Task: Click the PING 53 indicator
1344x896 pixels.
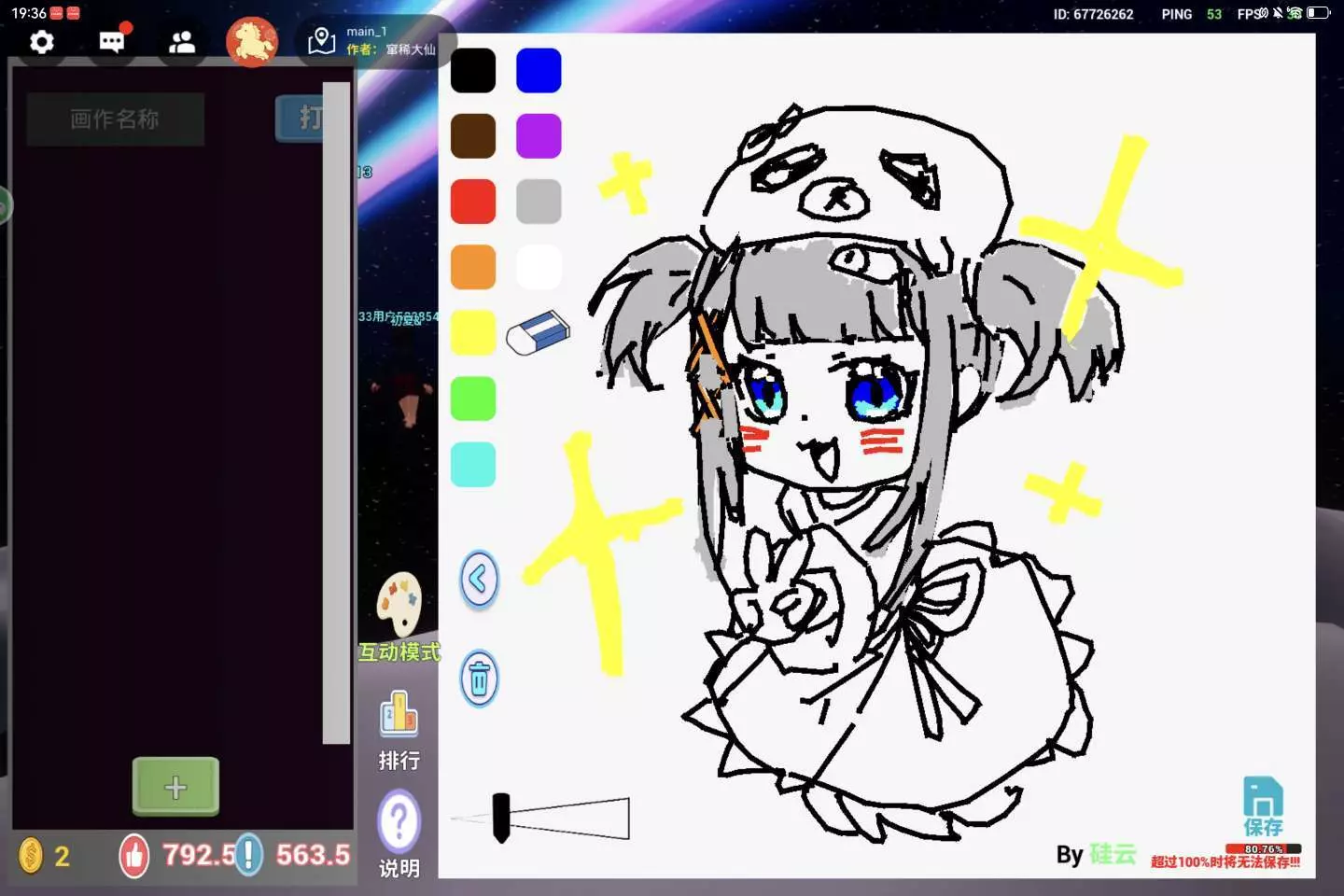Action: (1191, 14)
